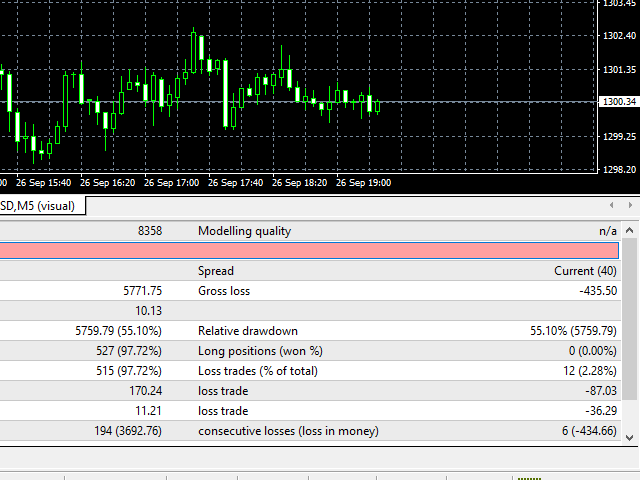Viewport: 640px width, 480px height.
Task: Click the report scrollbar up arrow
Action: coord(629,231)
